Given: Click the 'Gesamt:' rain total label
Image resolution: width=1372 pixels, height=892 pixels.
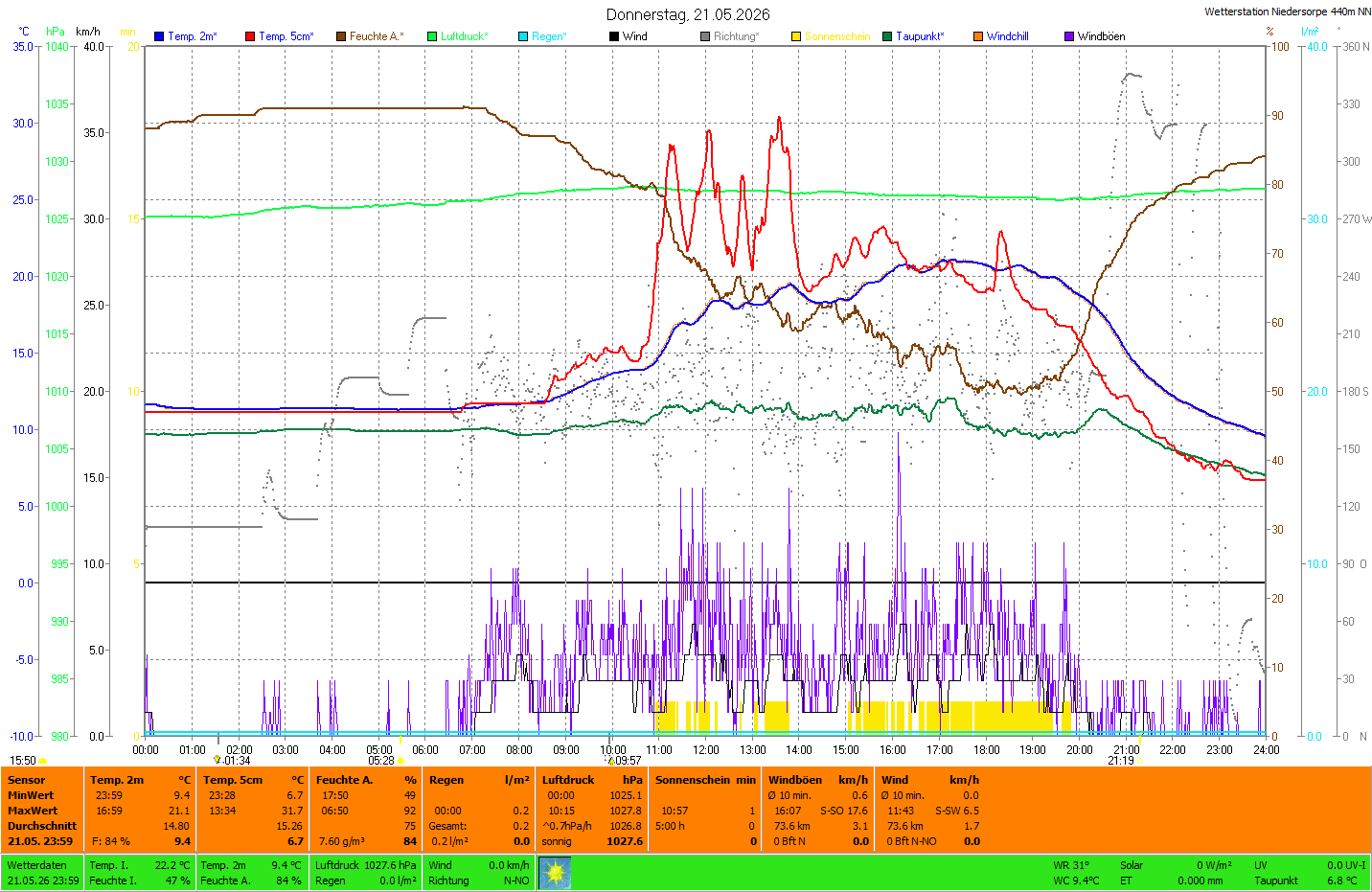Looking at the screenshot, I should [447, 826].
